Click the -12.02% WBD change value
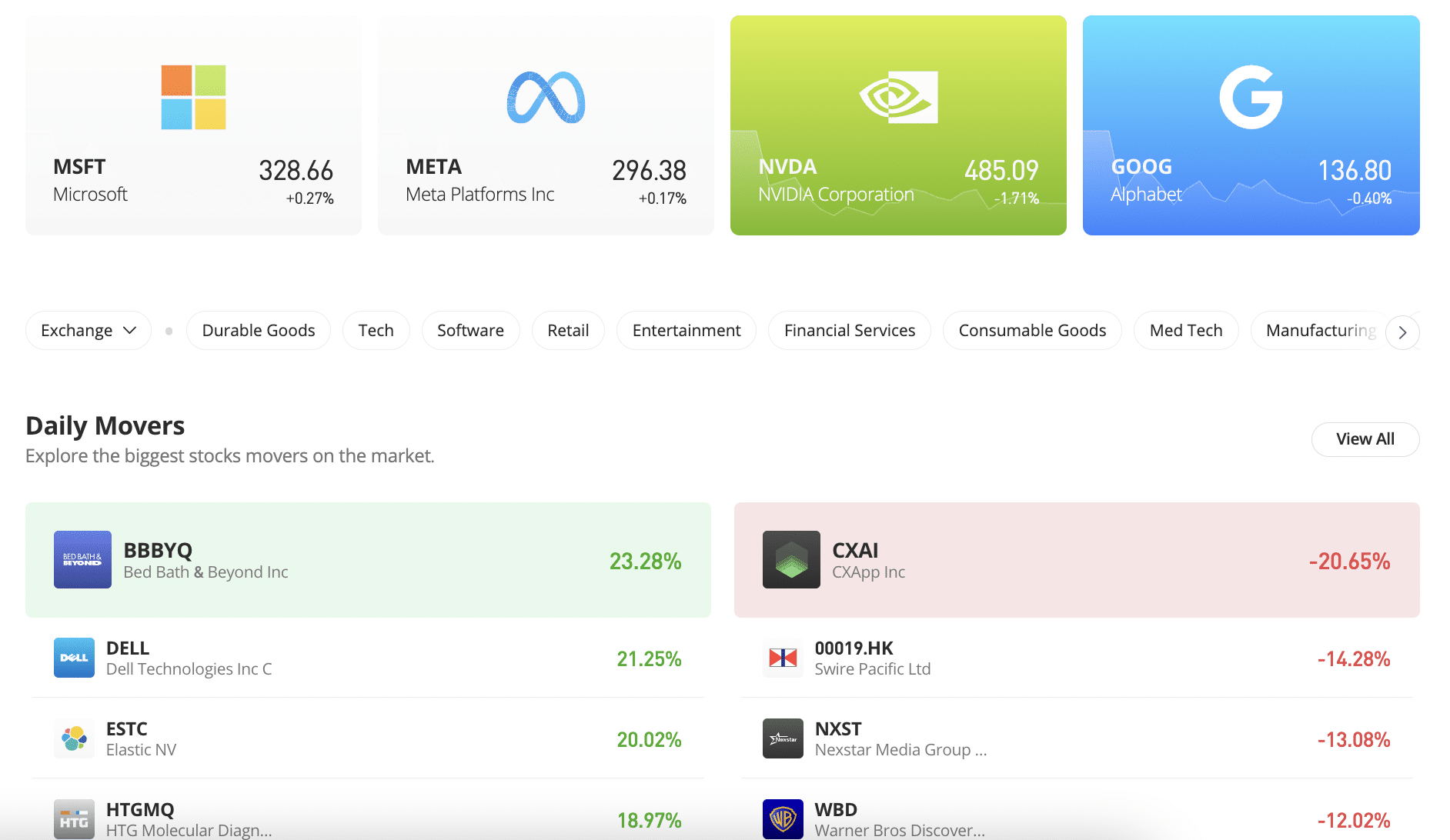The width and height of the screenshot is (1450, 840). (x=1354, y=821)
